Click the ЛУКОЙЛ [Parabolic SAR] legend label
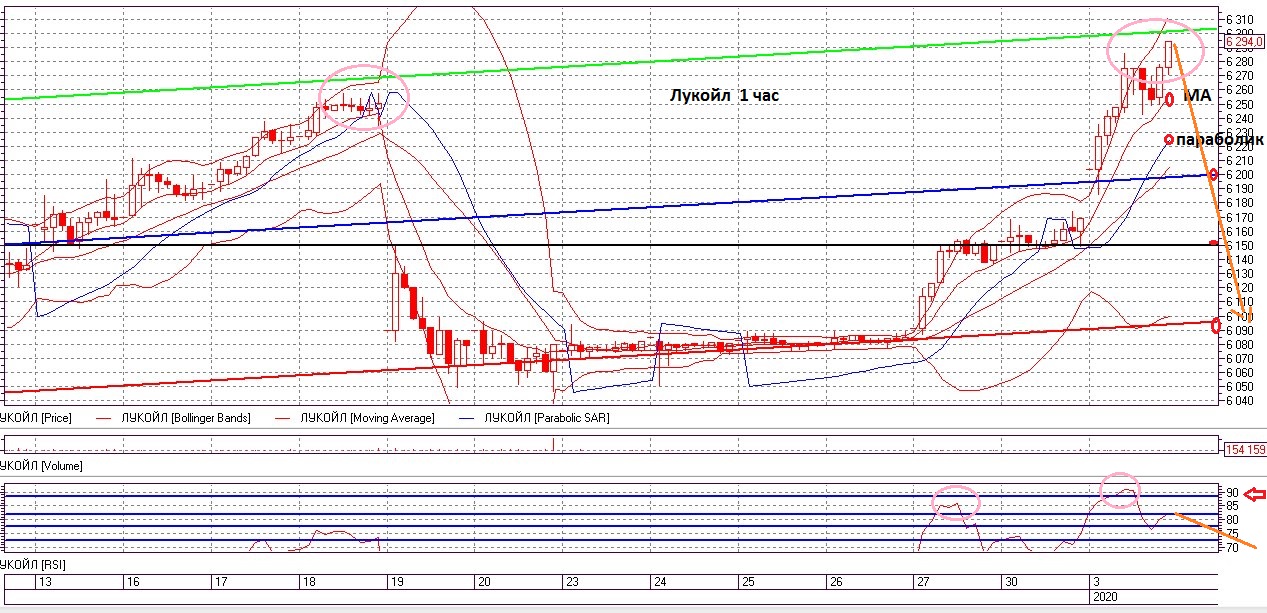The height and width of the screenshot is (613, 1267). point(546,417)
